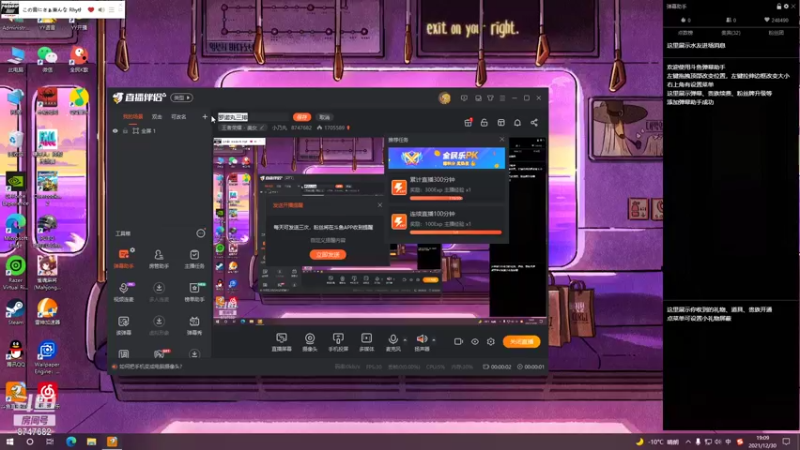Open the 全民乐PK banner
The height and width of the screenshot is (450, 800).
pos(446,158)
